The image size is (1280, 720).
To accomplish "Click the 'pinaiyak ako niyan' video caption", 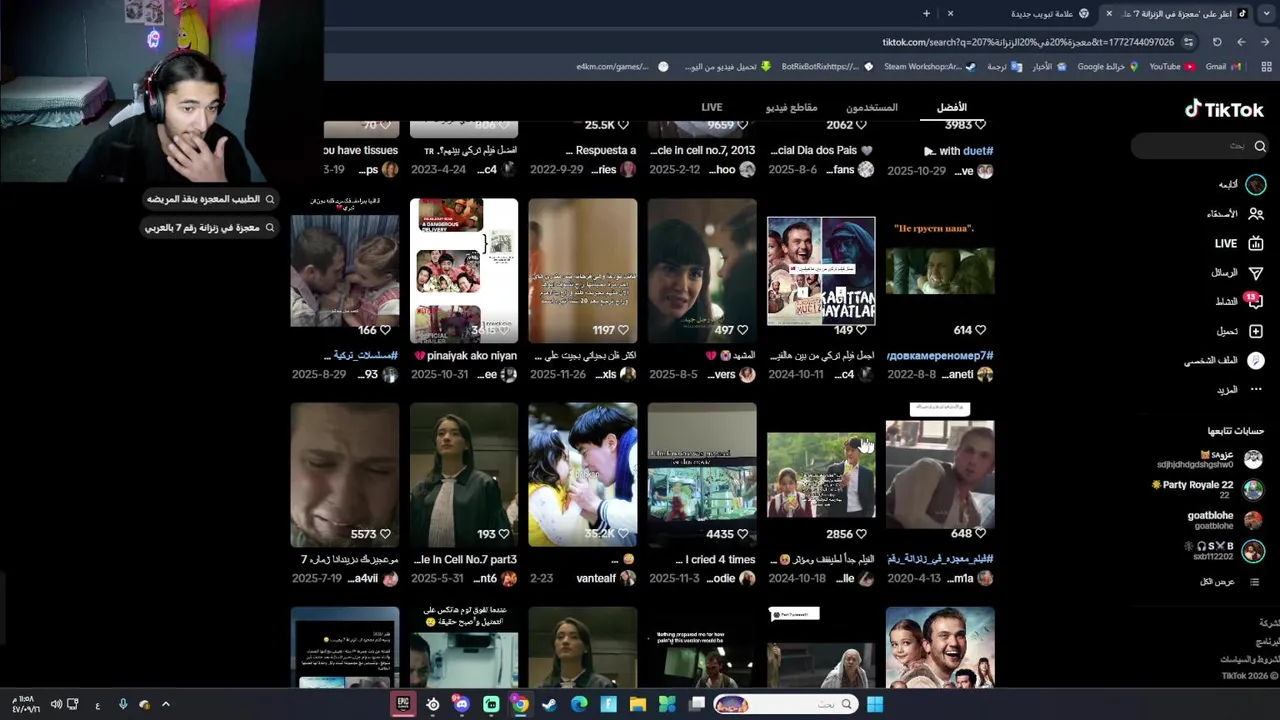I will pos(466,356).
